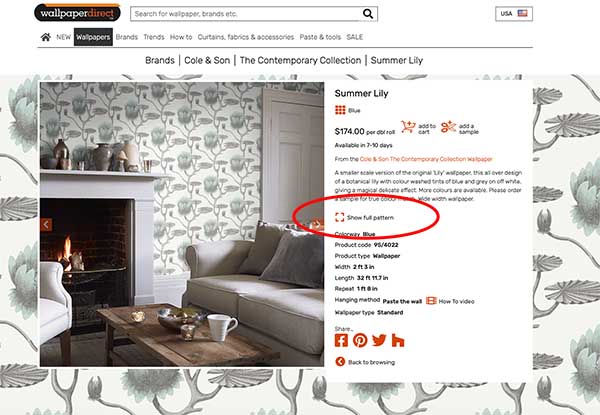The image size is (600, 415).
Task: Select the Blue colourway swatch grid
Action: tap(340, 110)
